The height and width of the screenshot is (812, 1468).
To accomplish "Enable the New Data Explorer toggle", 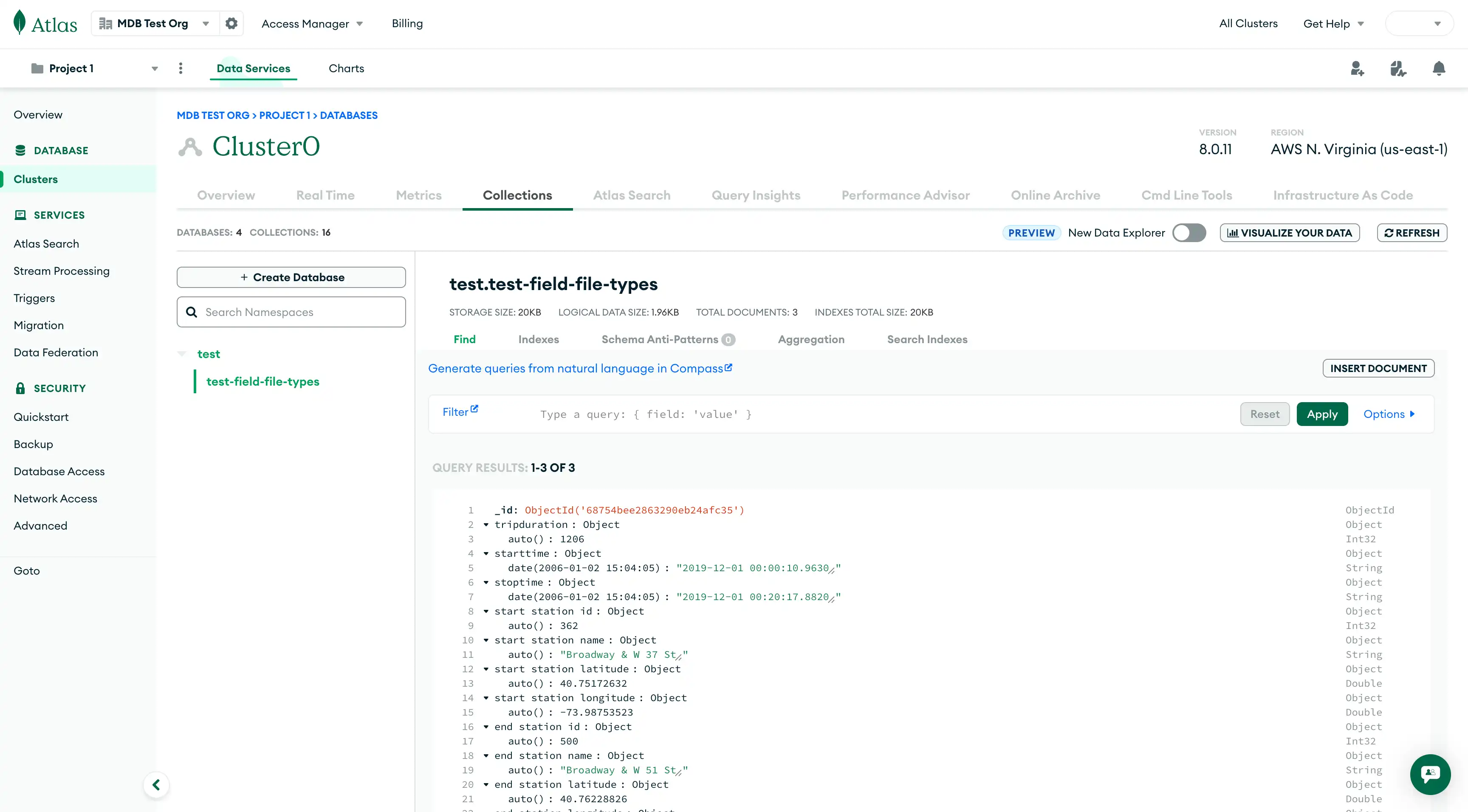I will pos(1189,232).
